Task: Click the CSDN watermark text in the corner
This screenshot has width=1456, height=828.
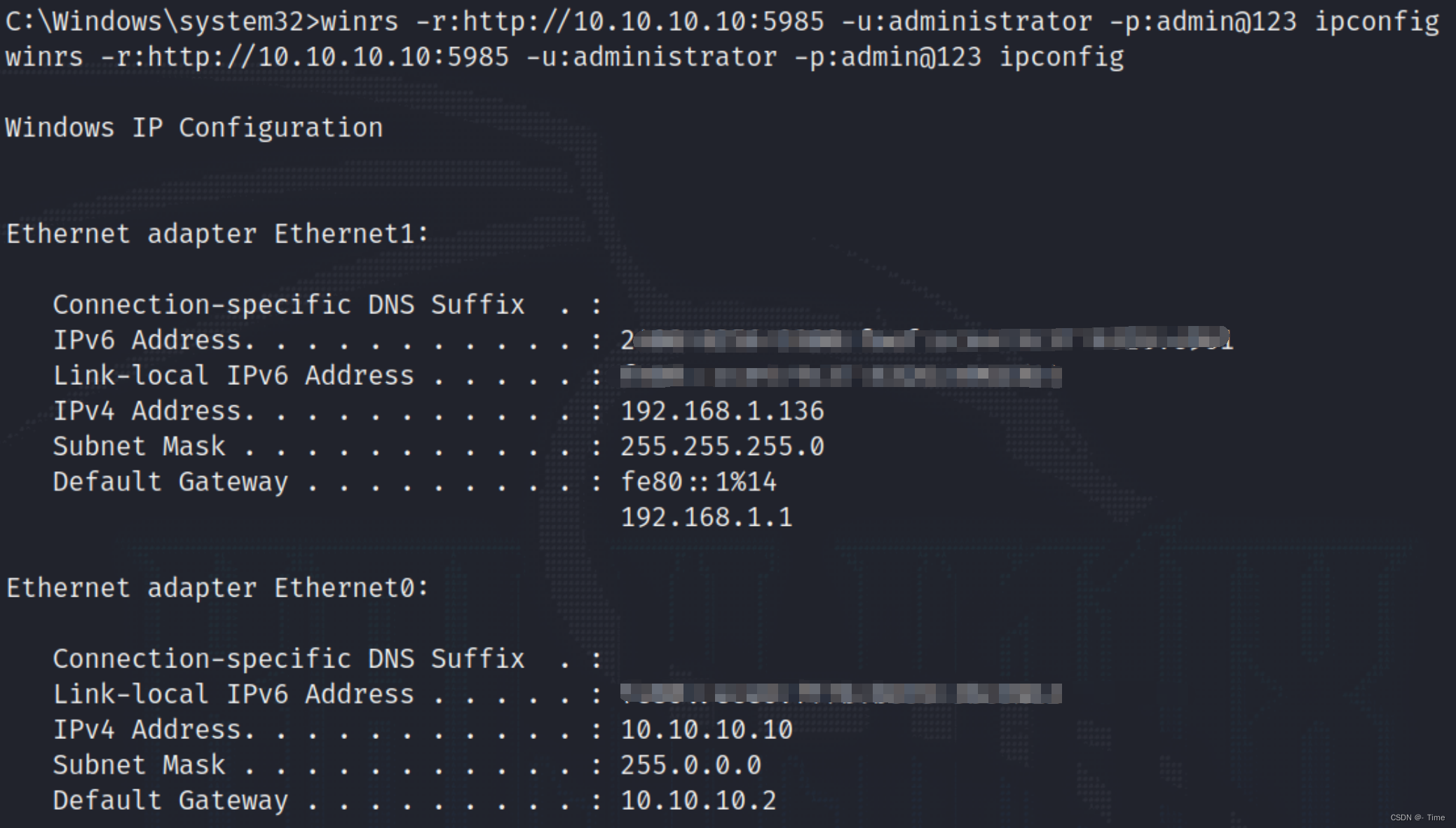Action: [1417, 817]
